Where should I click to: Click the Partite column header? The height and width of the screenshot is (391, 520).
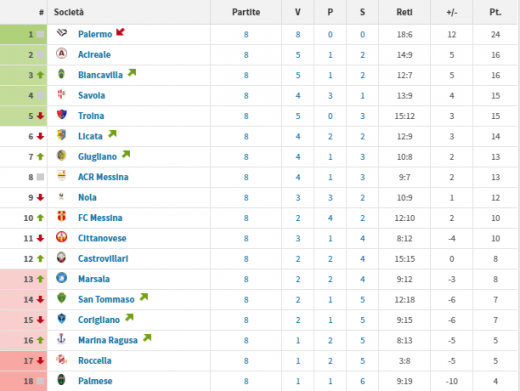click(x=246, y=12)
